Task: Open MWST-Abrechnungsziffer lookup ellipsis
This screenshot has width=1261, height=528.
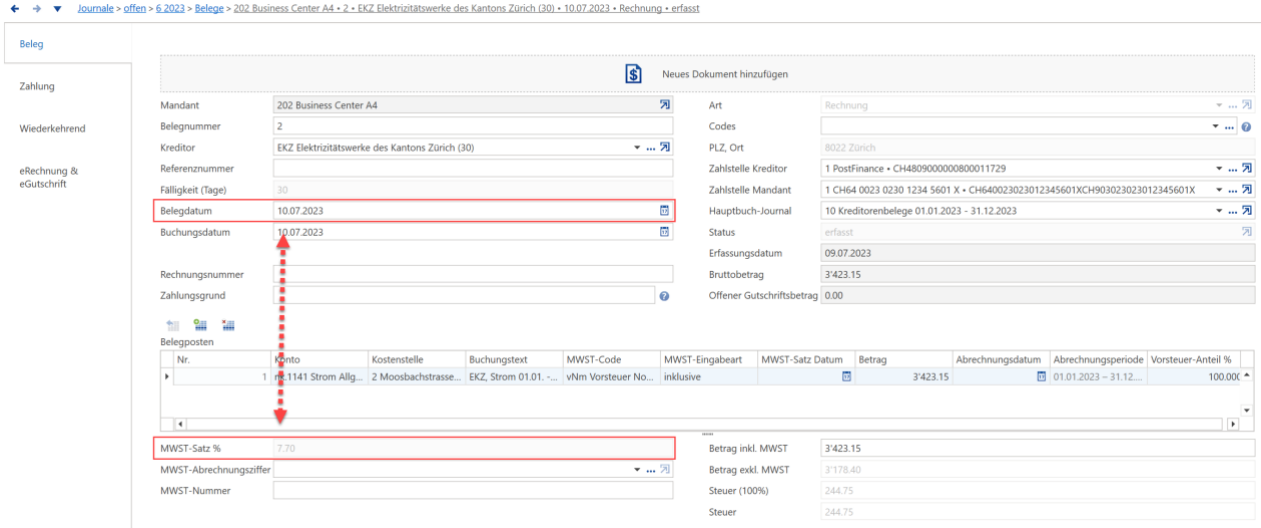Action: tap(651, 470)
